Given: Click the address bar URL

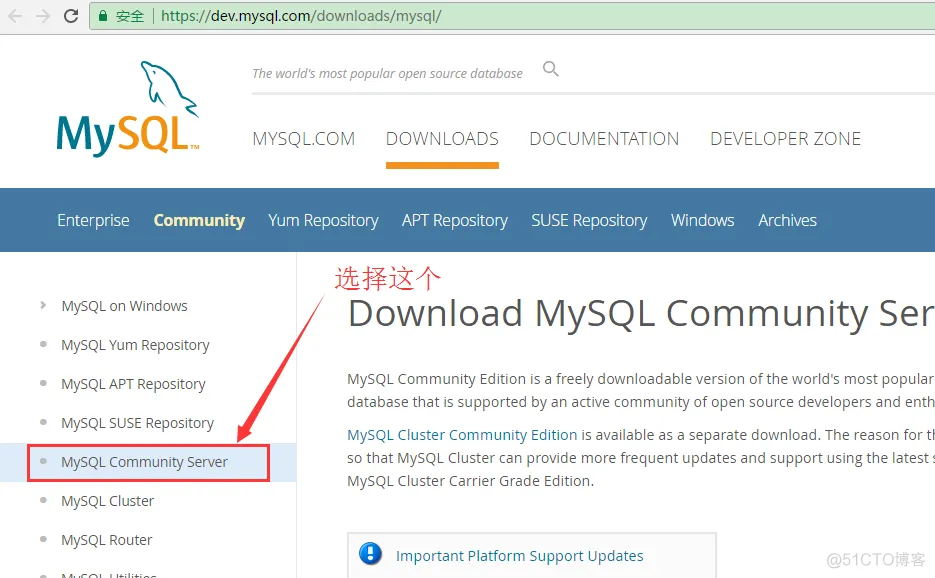Looking at the screenshot, I should coord(301,16).
